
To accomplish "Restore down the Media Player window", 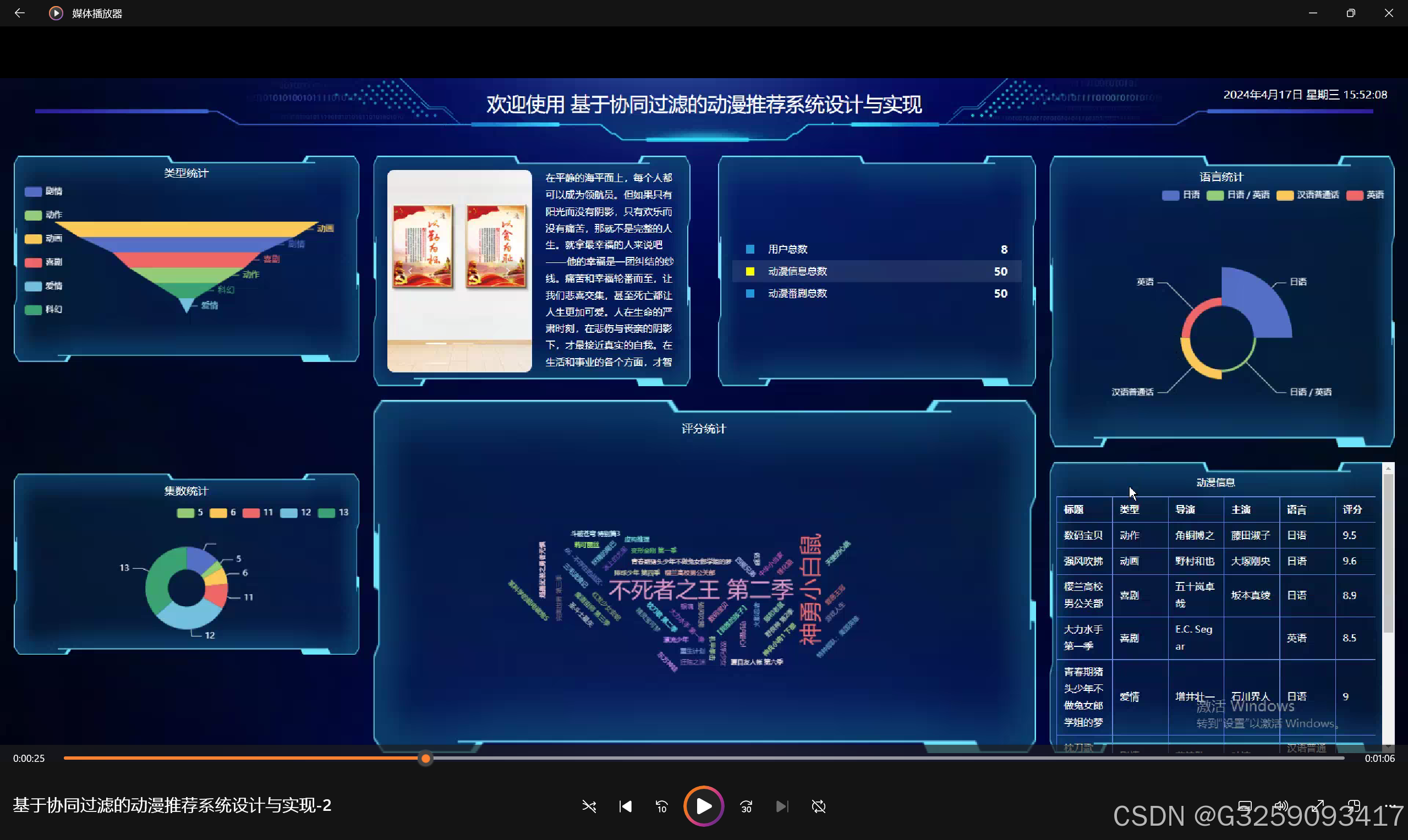I will (x=1351, y=13).
